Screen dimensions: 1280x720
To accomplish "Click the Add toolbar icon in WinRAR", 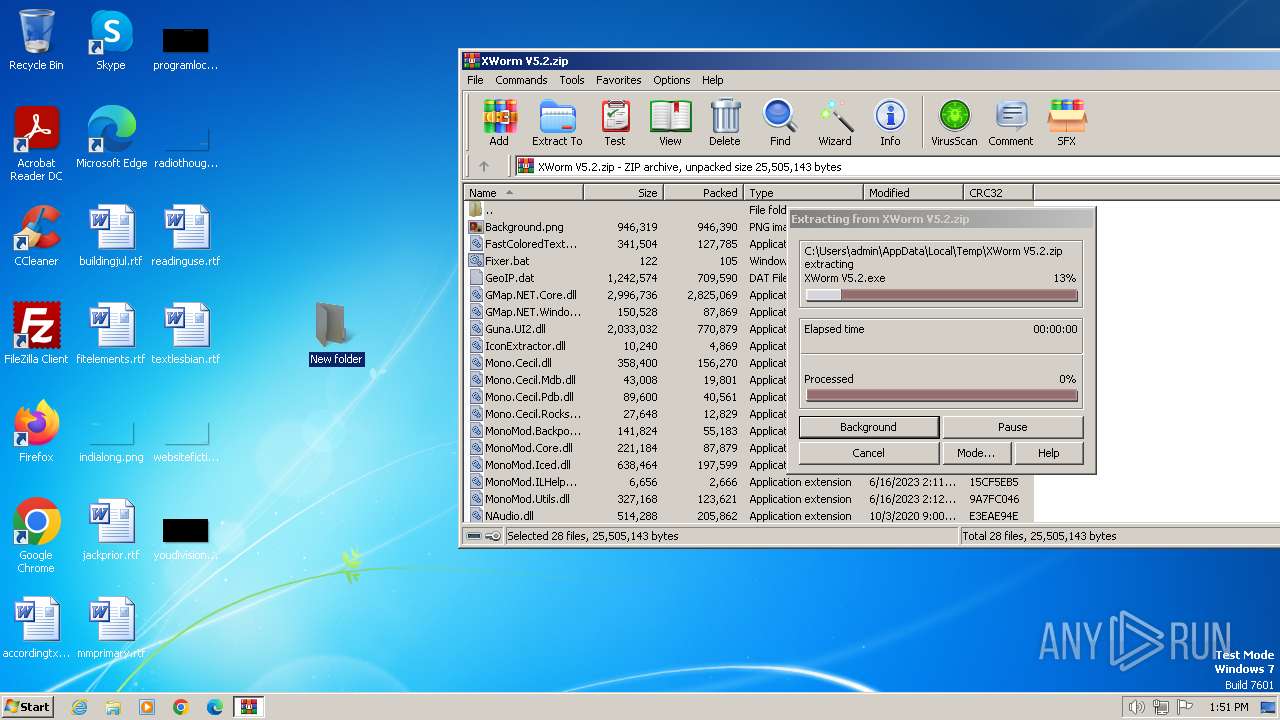I will (x=498, y=123).
